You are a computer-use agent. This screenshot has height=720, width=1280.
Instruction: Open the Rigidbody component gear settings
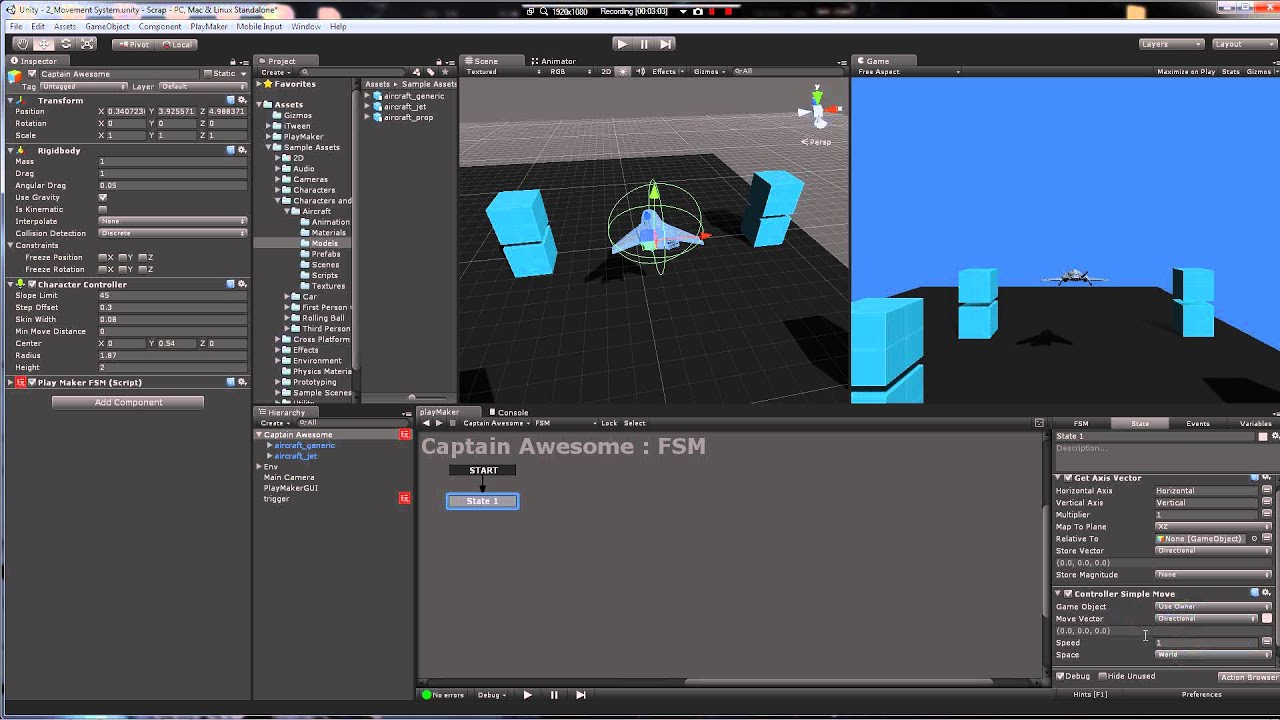[x=242, y=150]
